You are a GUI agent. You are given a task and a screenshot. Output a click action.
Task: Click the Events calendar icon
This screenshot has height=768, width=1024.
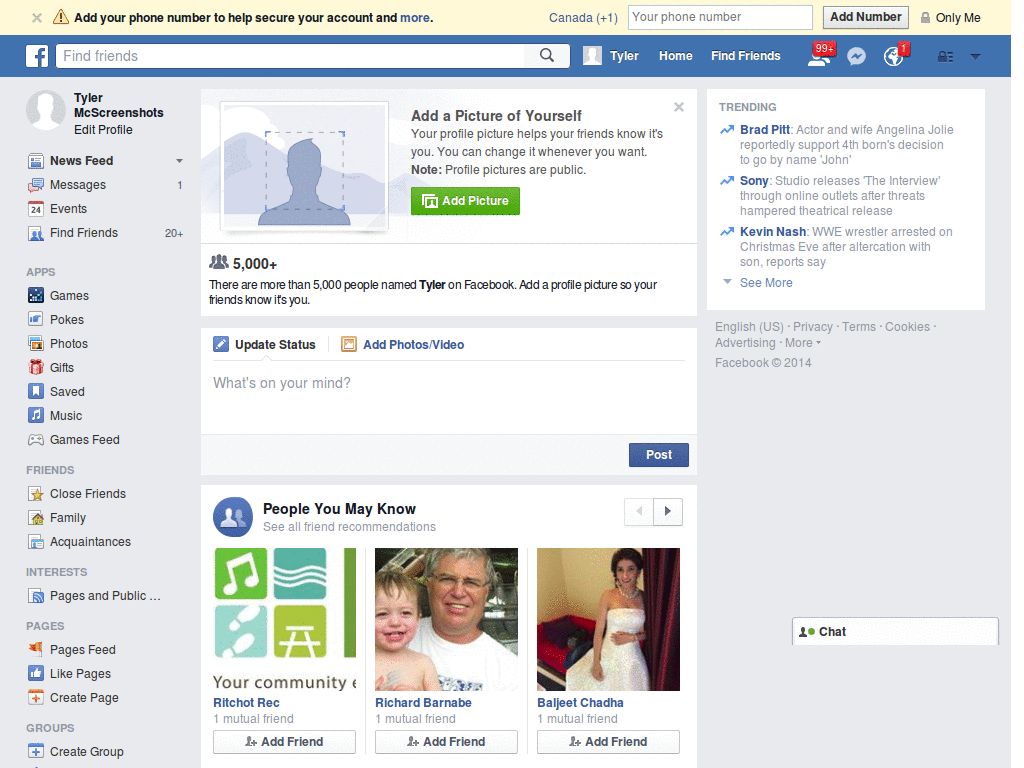[x=36, y=209]
